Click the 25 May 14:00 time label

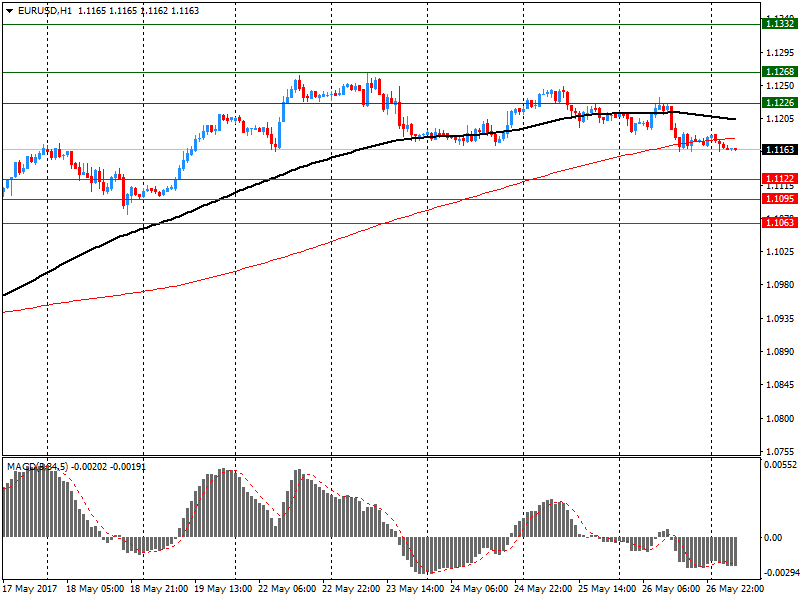point(607,589)
